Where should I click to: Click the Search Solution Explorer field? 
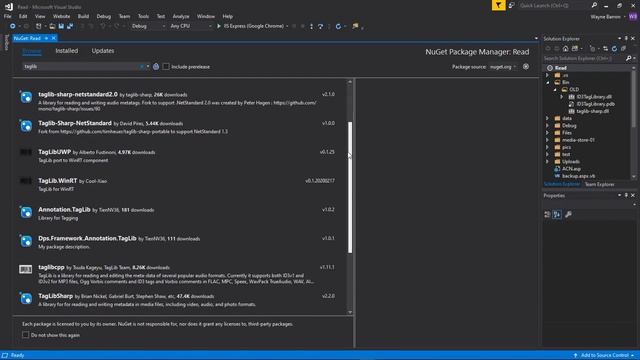pyautogui.click(x=584, y=58)
